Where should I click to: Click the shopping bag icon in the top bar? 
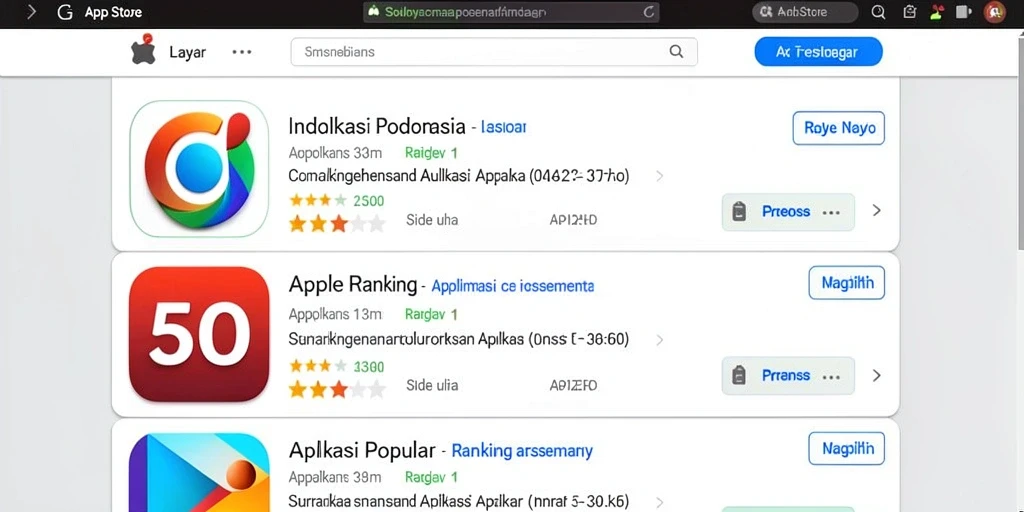click(909, 12)
